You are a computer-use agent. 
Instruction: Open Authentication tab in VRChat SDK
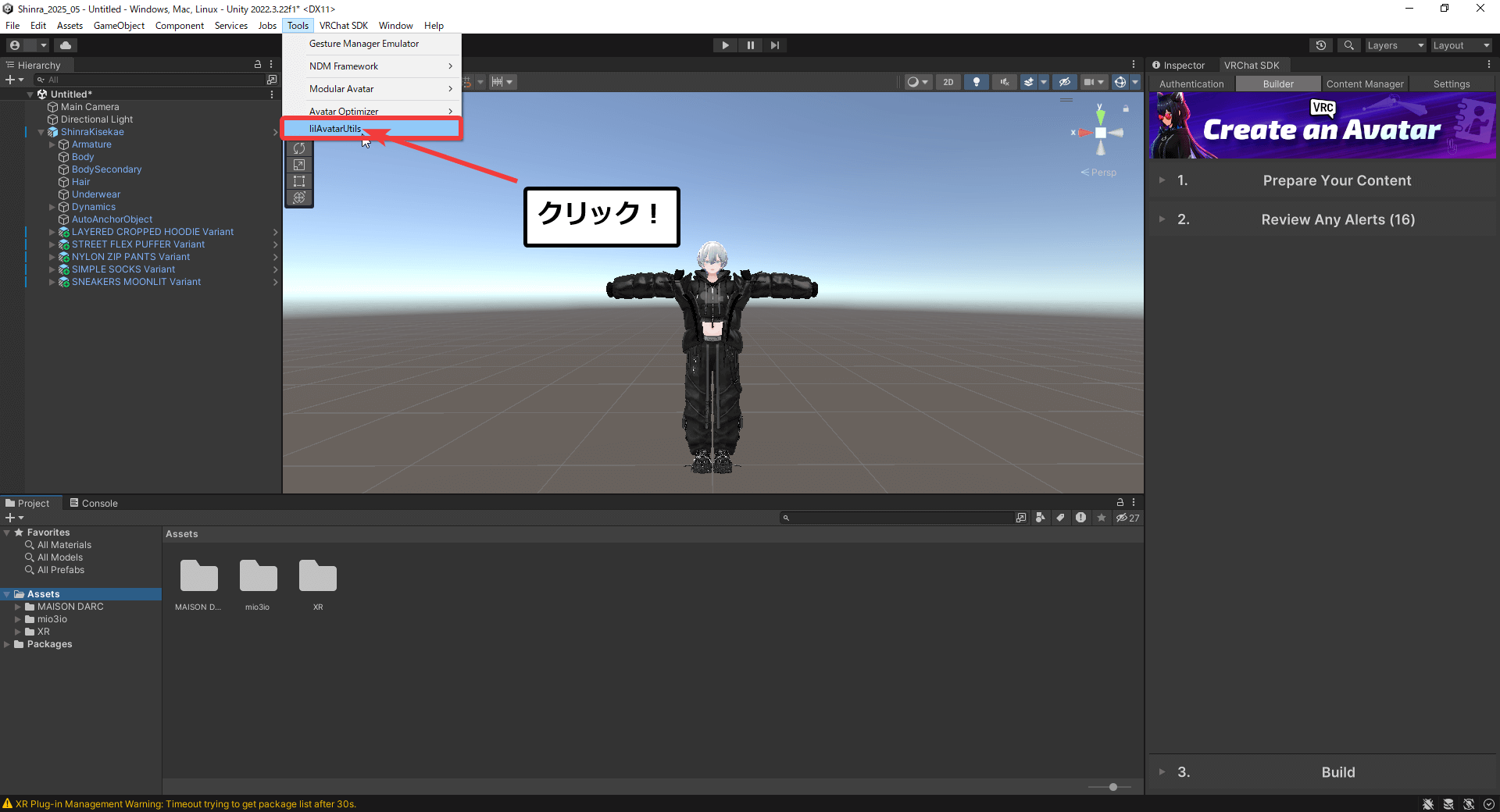pos(1191,84)
